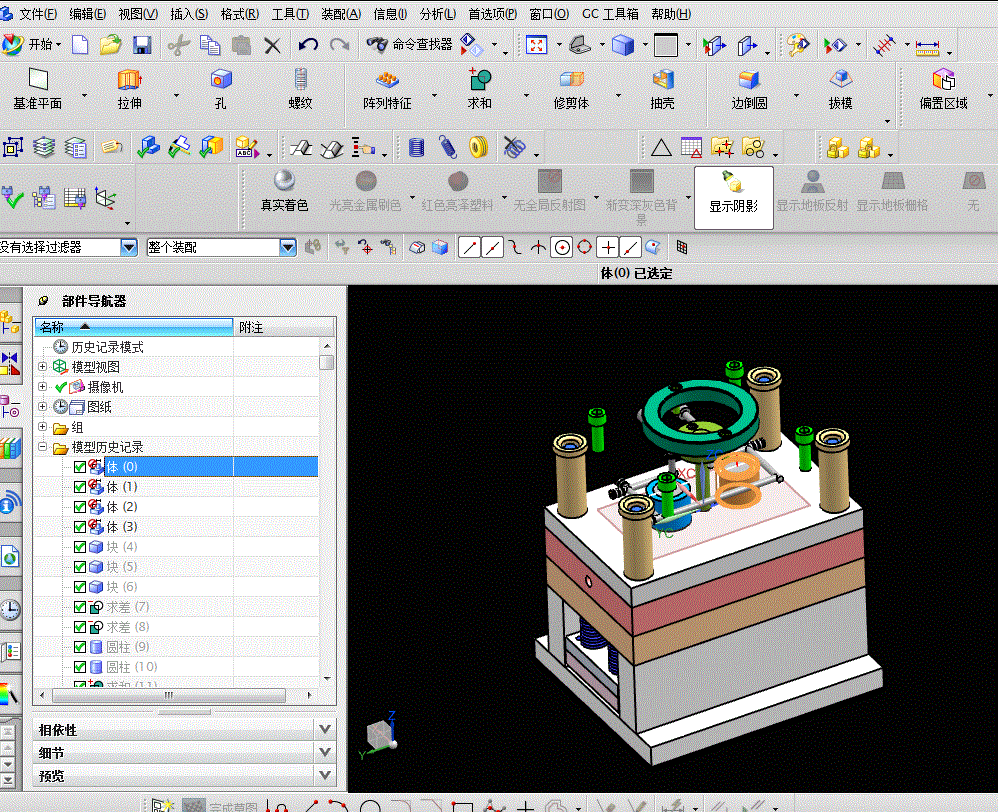Uncheck the 圆柱 (9) checkbox

point(80,647)
